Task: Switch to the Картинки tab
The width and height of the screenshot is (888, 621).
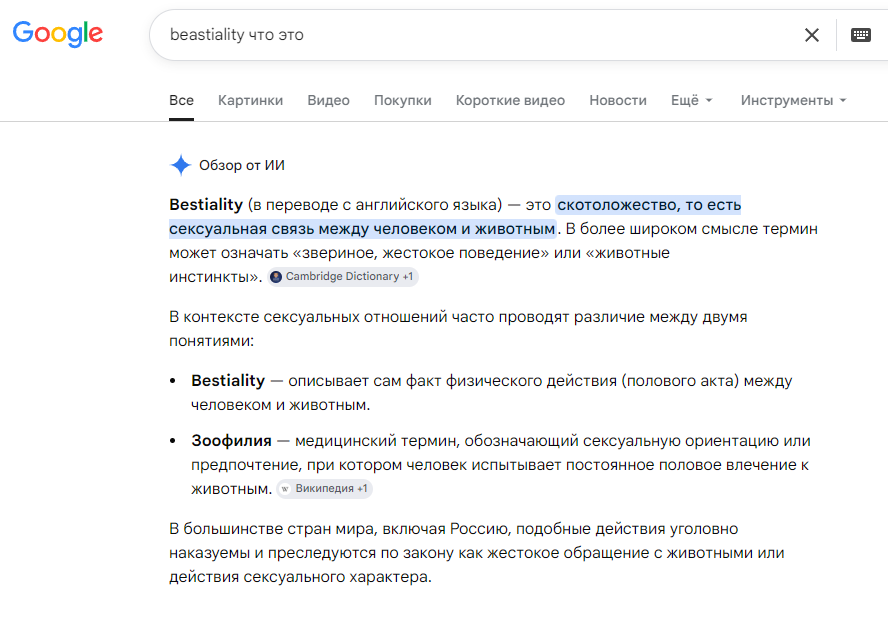Action: (x=250, y=100)
